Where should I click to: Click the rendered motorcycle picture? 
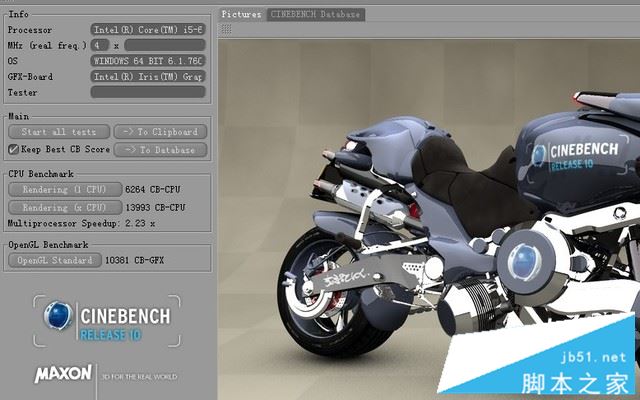coord(429,220)
